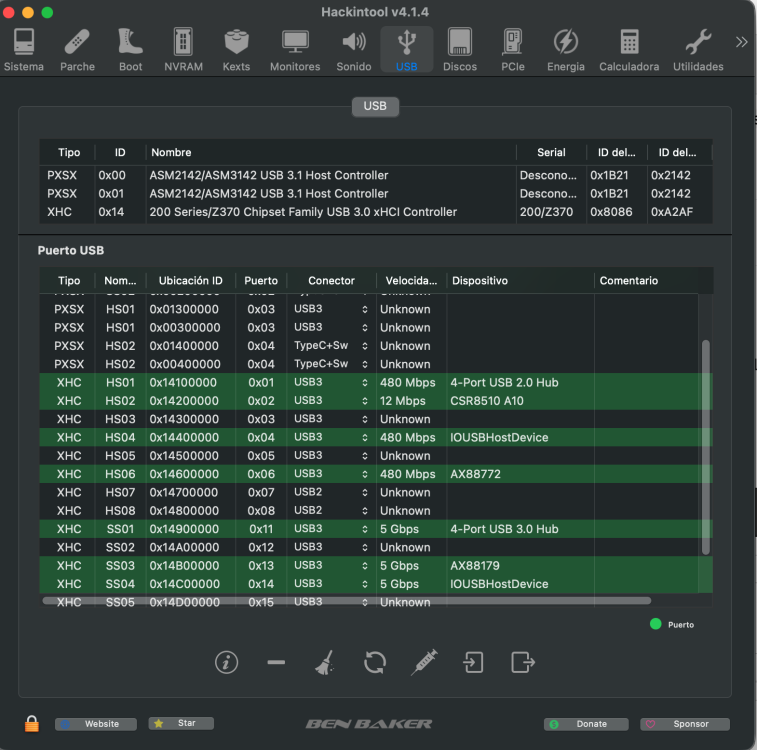Change USB2 connector for XHC HS08
Viewport: 757px width, 750px height.
coord(331,511)
